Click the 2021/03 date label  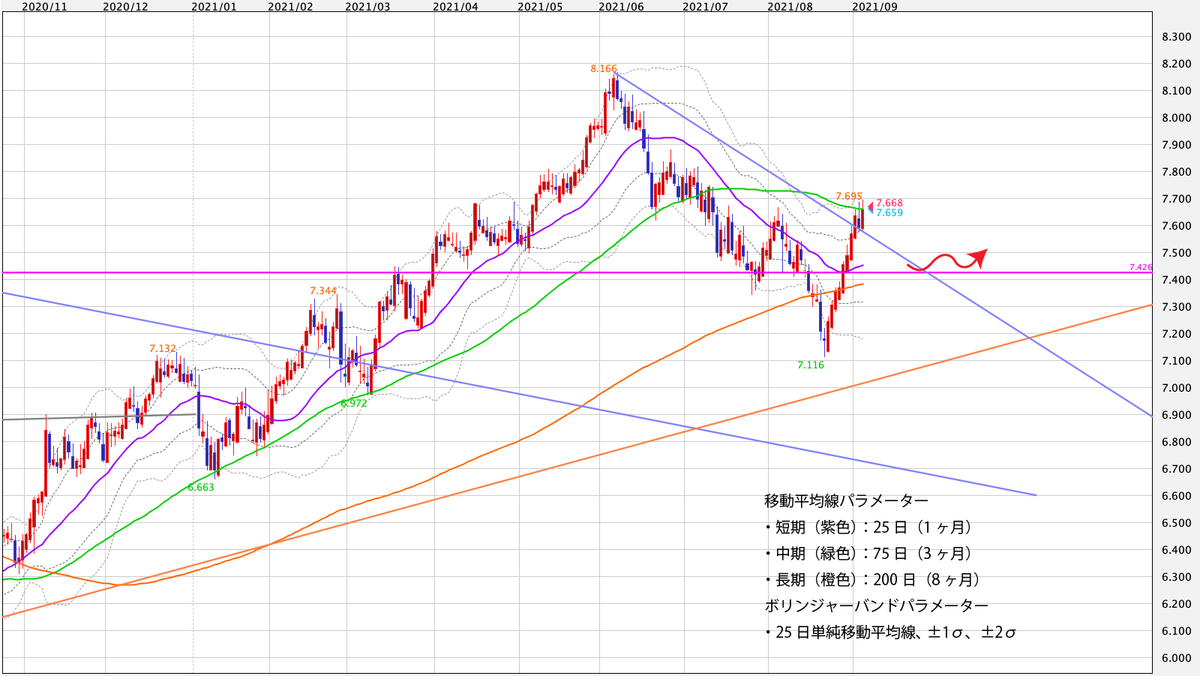click(x=366, y=7)
